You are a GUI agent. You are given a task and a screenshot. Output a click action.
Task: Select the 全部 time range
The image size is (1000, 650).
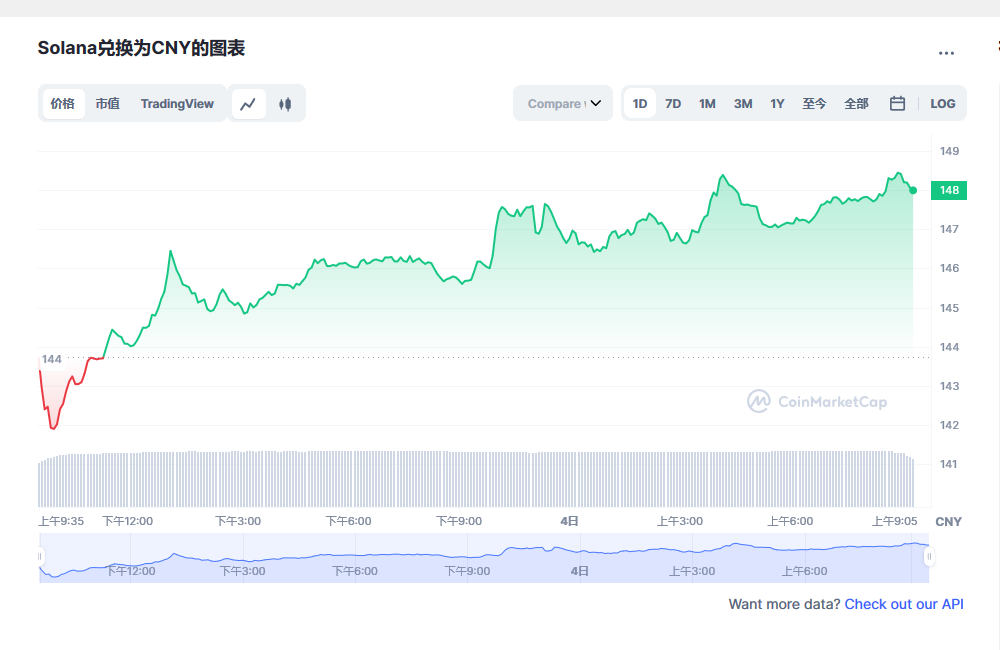click(x=857, y=103)
